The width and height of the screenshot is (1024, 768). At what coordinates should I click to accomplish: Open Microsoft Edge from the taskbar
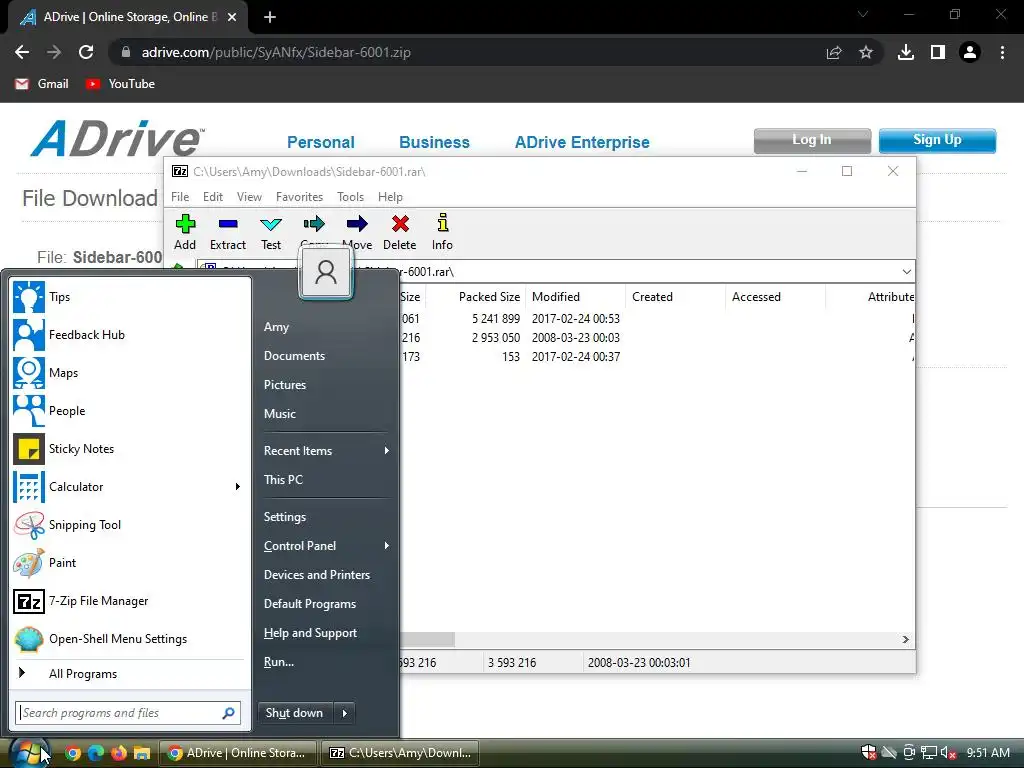96,753
